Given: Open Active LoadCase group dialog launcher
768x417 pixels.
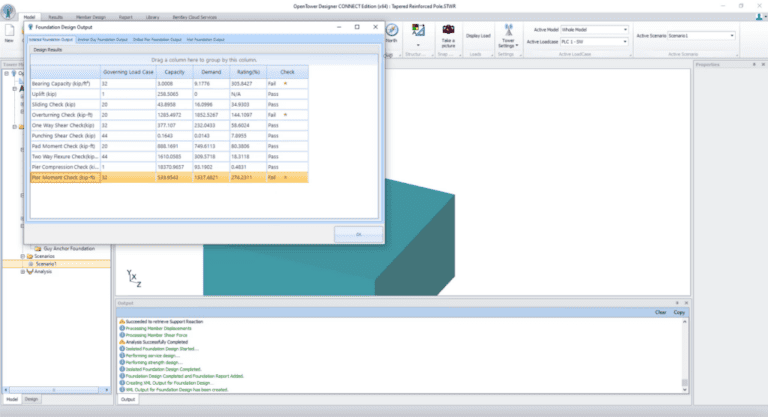Looking at the screenshot, I should point(630,54).
